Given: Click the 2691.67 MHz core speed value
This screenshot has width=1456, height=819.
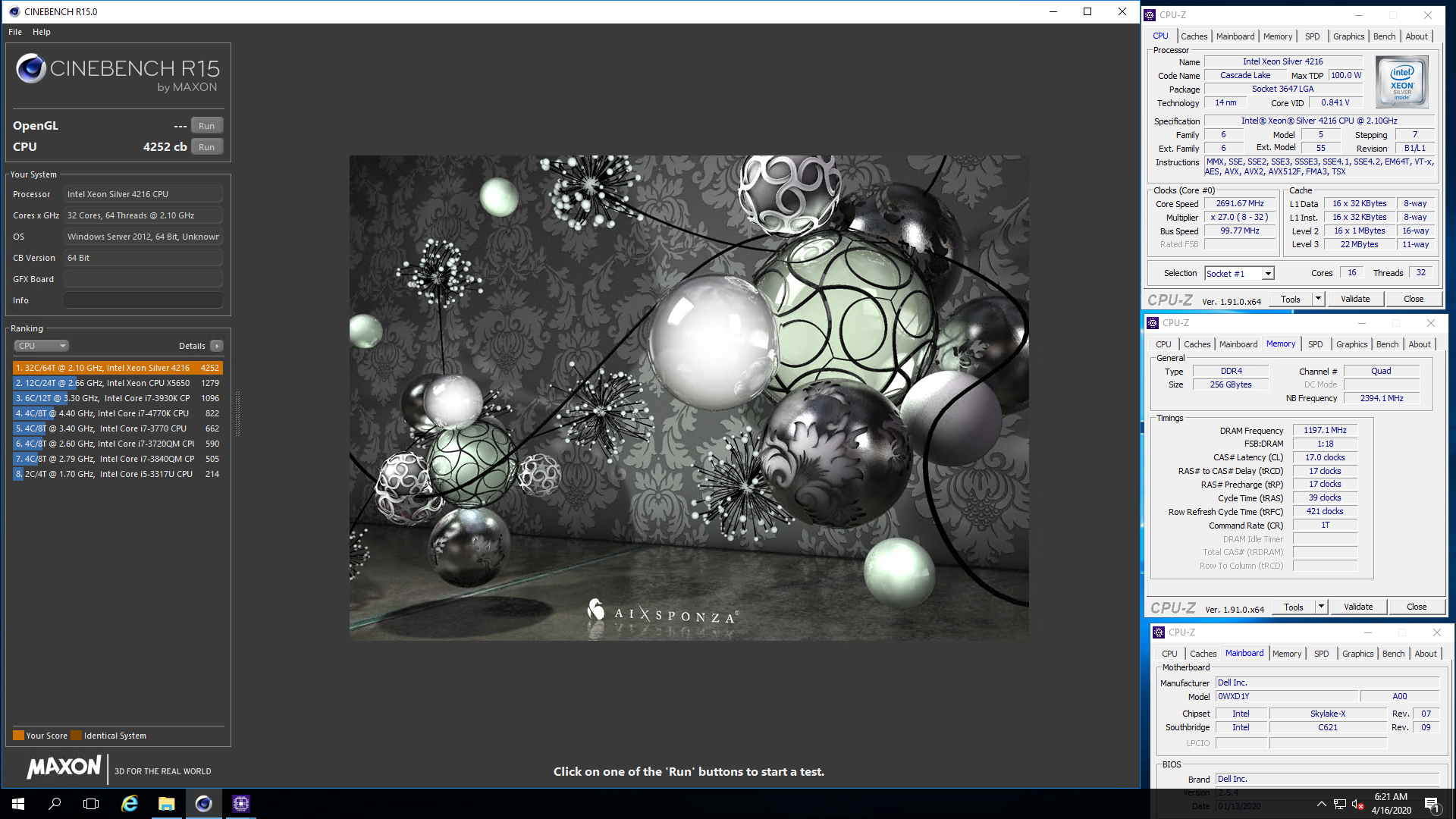Looking at the screenshot, I should (x=1240, y=204).
